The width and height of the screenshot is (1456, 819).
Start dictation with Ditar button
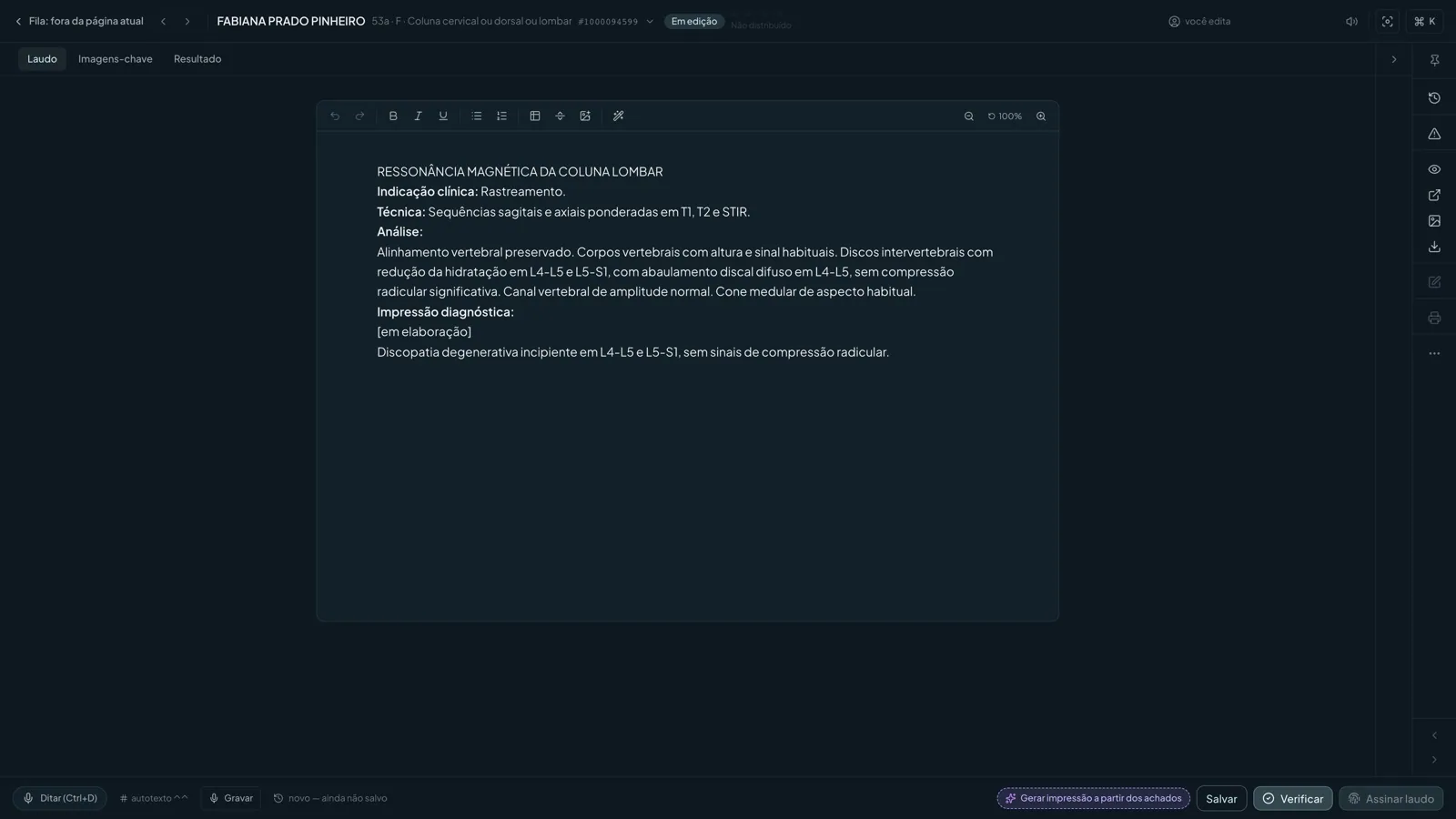[60, 799]
